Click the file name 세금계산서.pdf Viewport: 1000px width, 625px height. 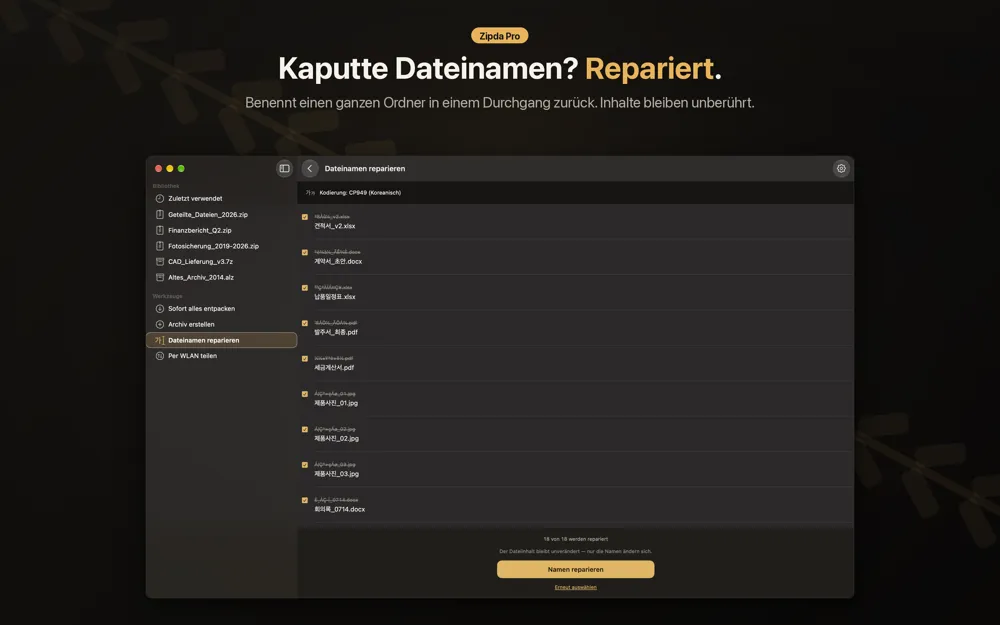334,368
